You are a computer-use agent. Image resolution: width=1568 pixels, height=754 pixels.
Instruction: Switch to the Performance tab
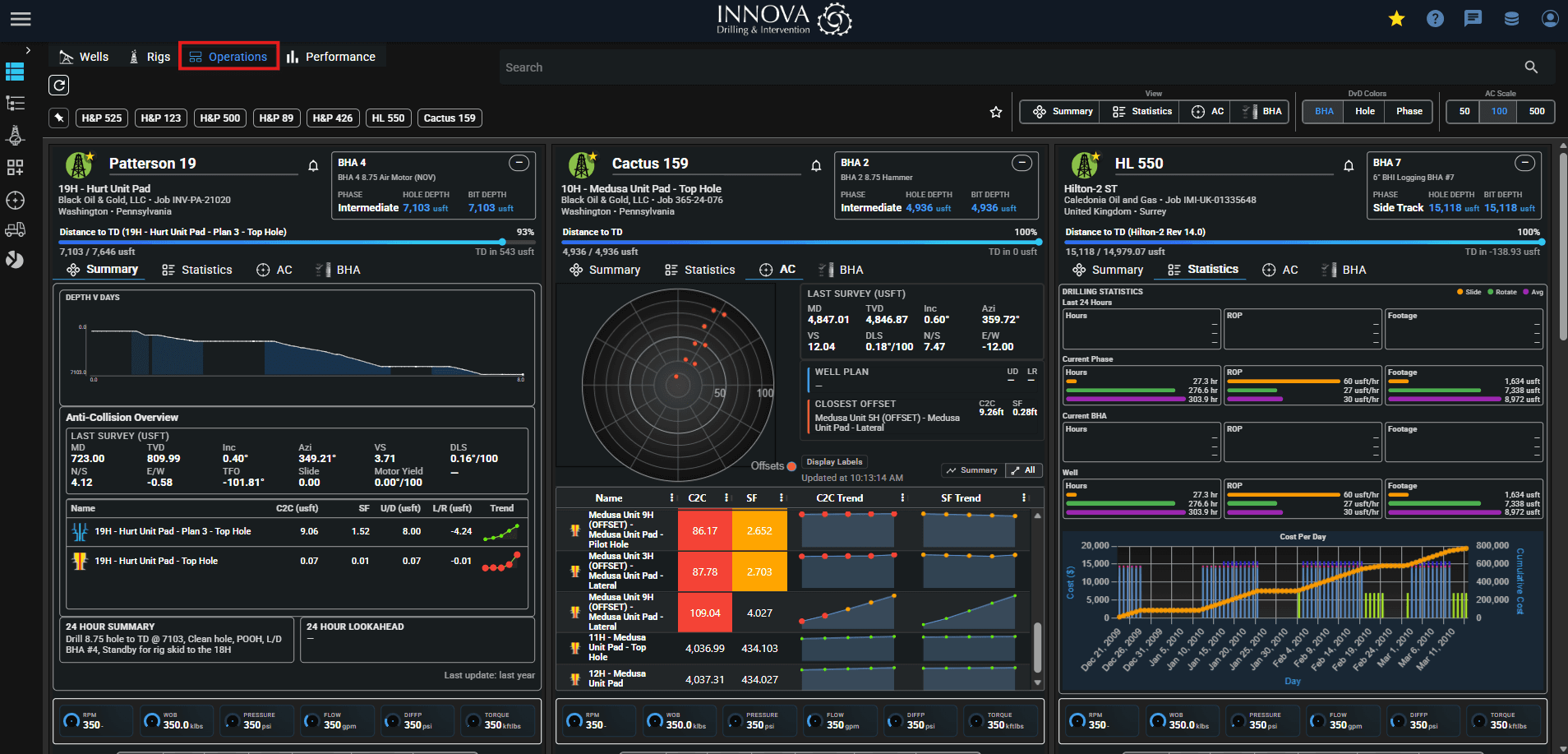(331, 57)
